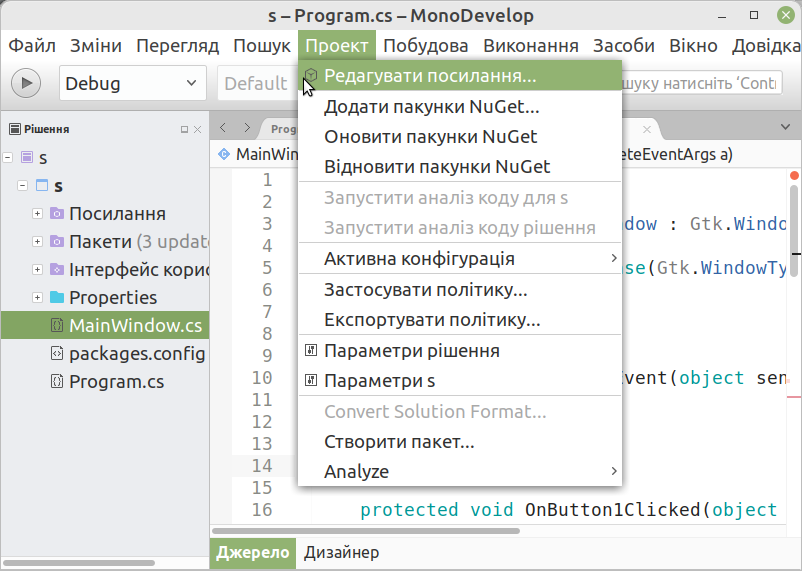Viewport: 802px width, 571px height.
Task: Open the Побудова menu
Action: pos(426,46)
